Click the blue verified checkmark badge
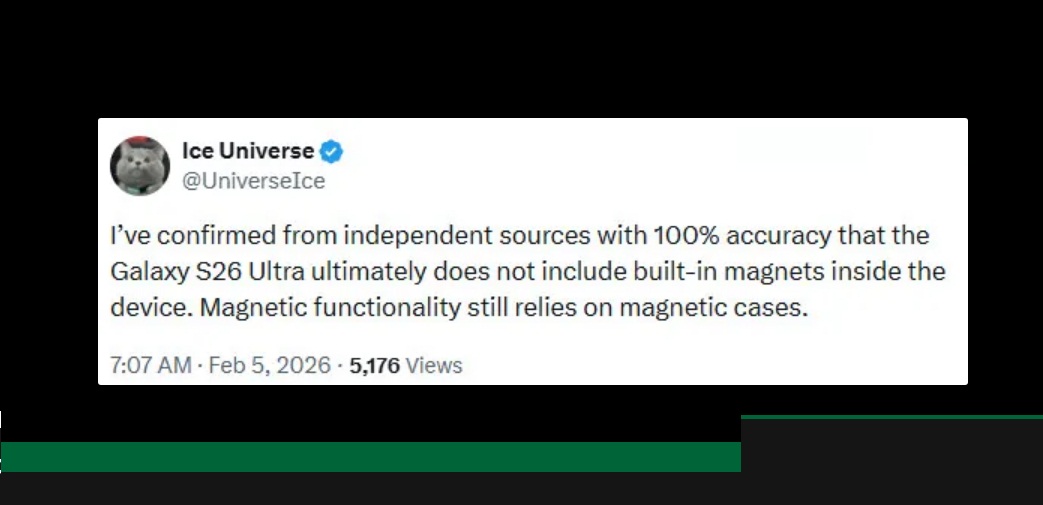Screen dimensions: 1043x505 coord(332,152)
